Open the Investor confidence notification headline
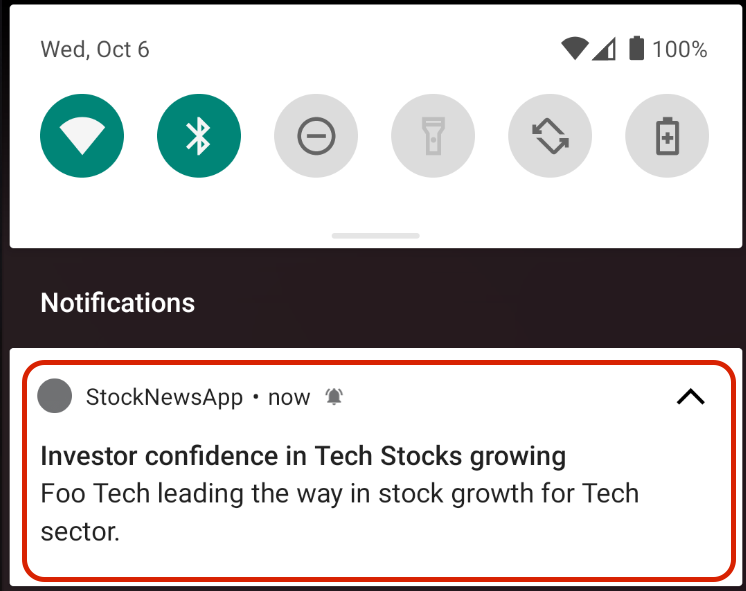Viewport: 746px width, 591px height. click(303, 457)
